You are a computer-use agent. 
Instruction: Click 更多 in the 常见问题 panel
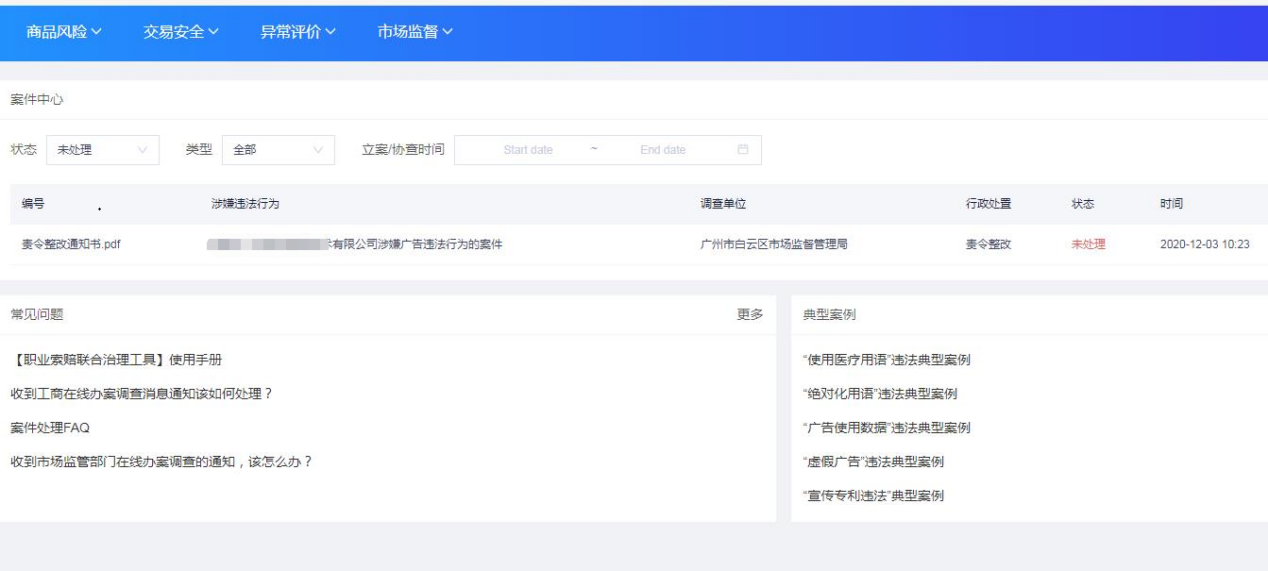click(x=750, y=314)
